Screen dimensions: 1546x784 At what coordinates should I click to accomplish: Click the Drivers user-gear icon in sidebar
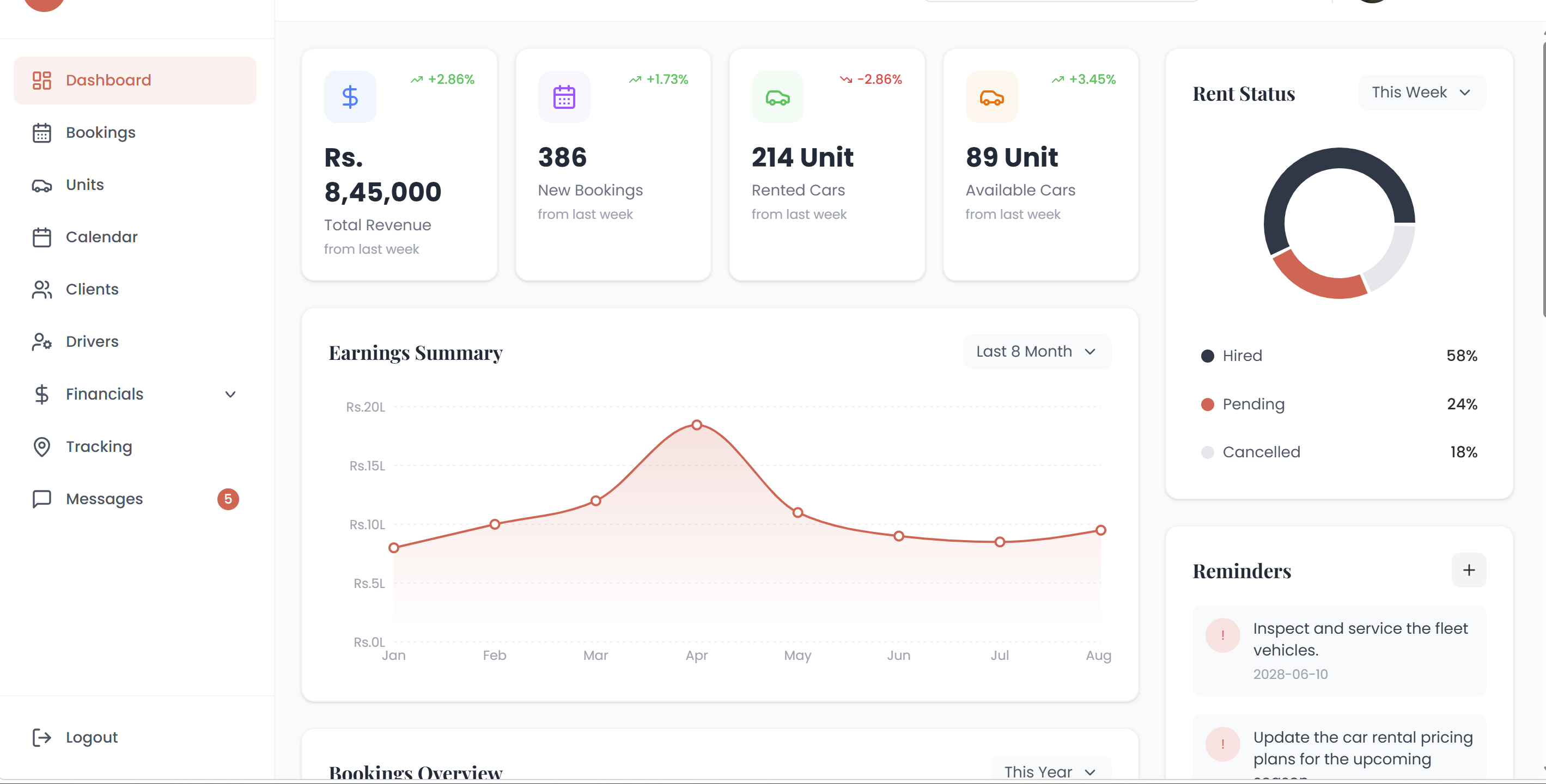click(41, 342)
